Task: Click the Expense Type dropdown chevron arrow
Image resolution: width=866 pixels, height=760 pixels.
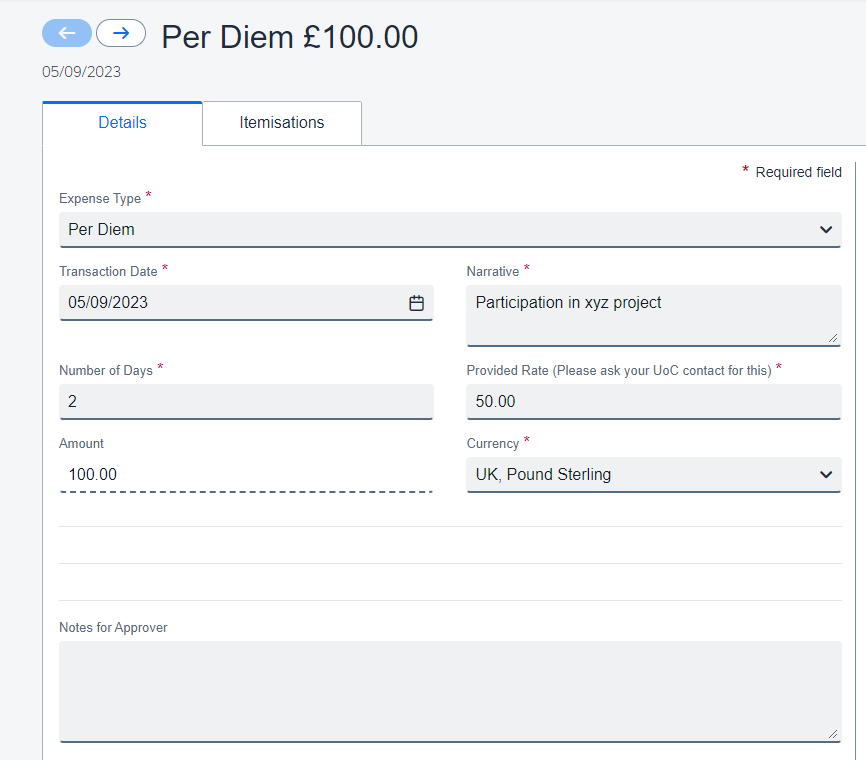Action: tap(826, 230)
